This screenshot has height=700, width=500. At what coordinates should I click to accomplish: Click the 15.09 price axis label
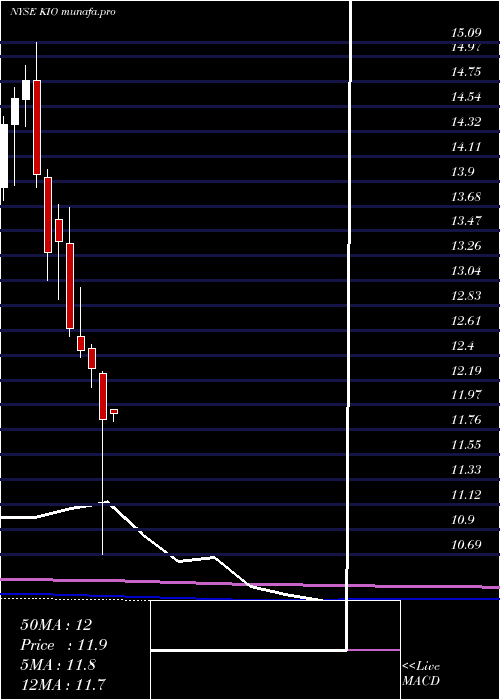coord(466,33)
